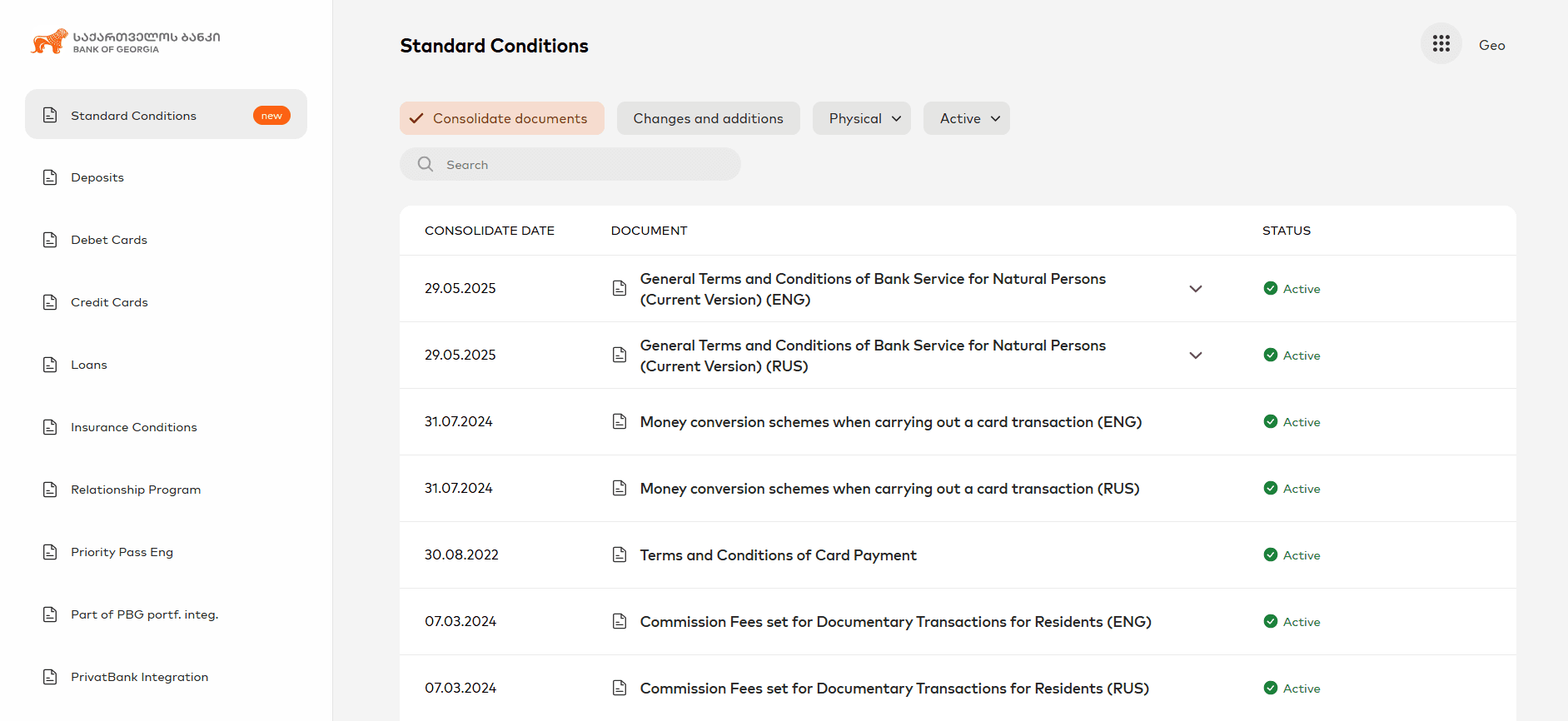Open the apps grid menu icon

coord(1441,44)
